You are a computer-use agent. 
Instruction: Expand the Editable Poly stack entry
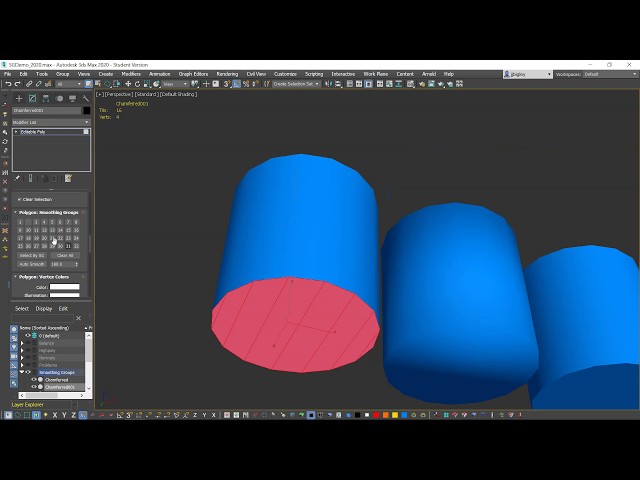coord(16,132)
